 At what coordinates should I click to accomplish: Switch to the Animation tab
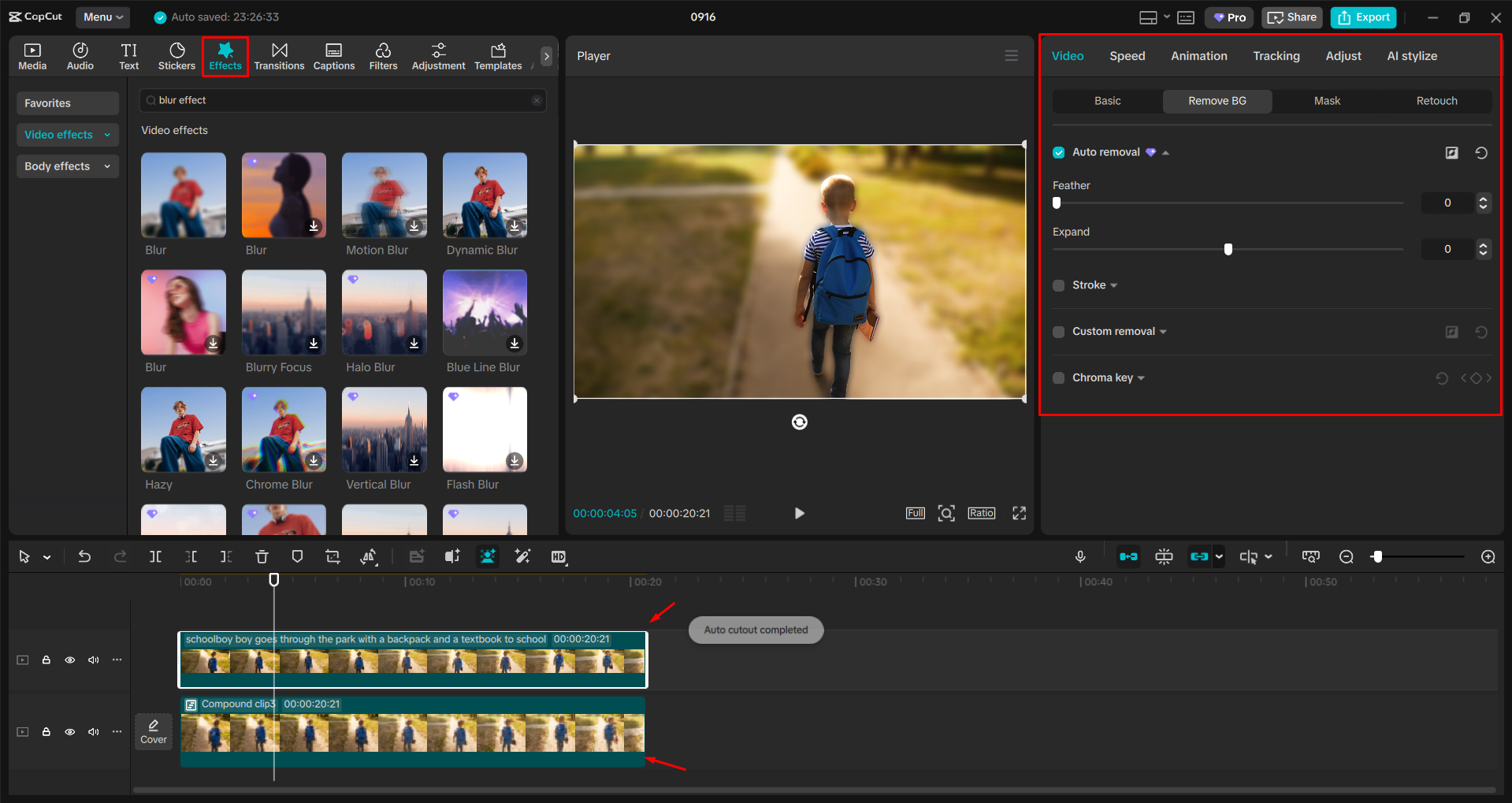[x=1198, y=56]
